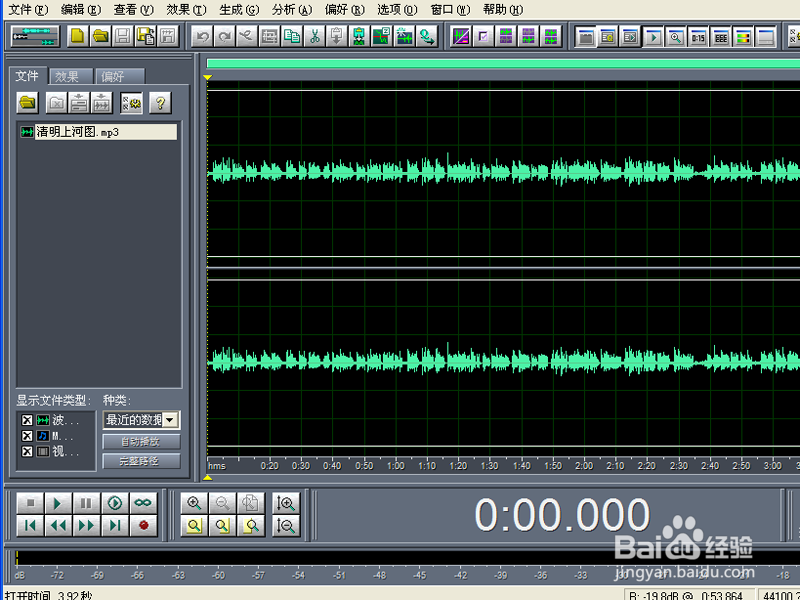The width and height of the screenshot is (800, 600).
Task: Click the Copy icon in toolbar
Action: pos(292,36)
